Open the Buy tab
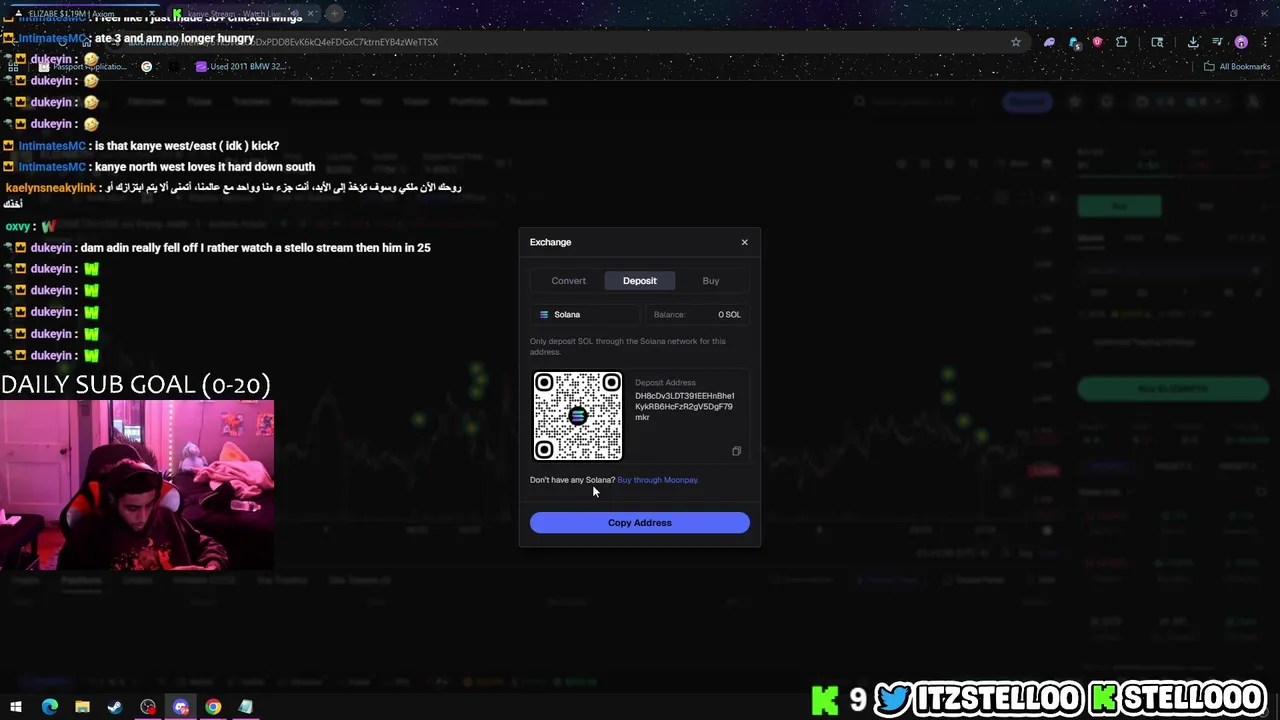 coord(711,281)
